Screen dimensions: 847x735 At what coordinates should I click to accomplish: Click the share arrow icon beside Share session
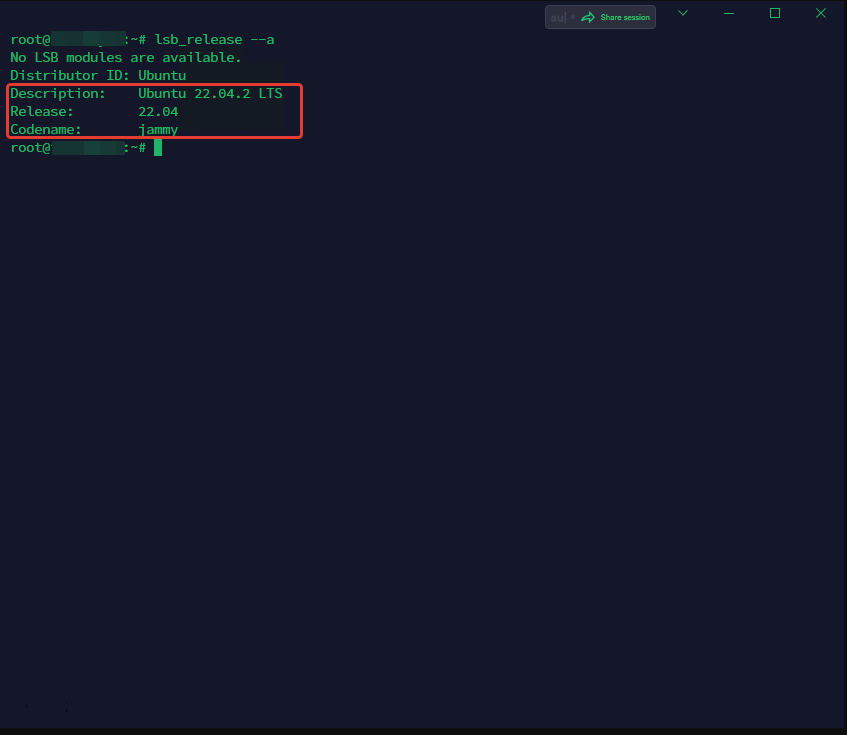pos(590,17)
